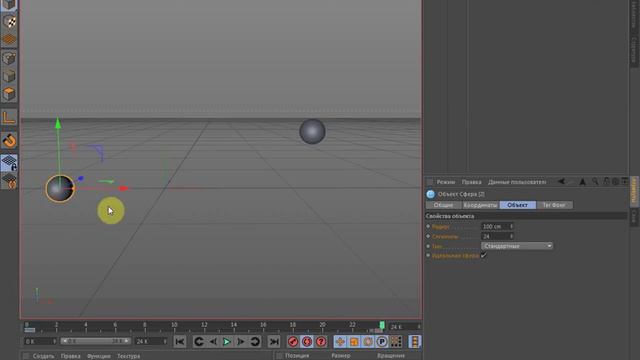
Task: Switch to the Общие tab
Action: point(443,205)
